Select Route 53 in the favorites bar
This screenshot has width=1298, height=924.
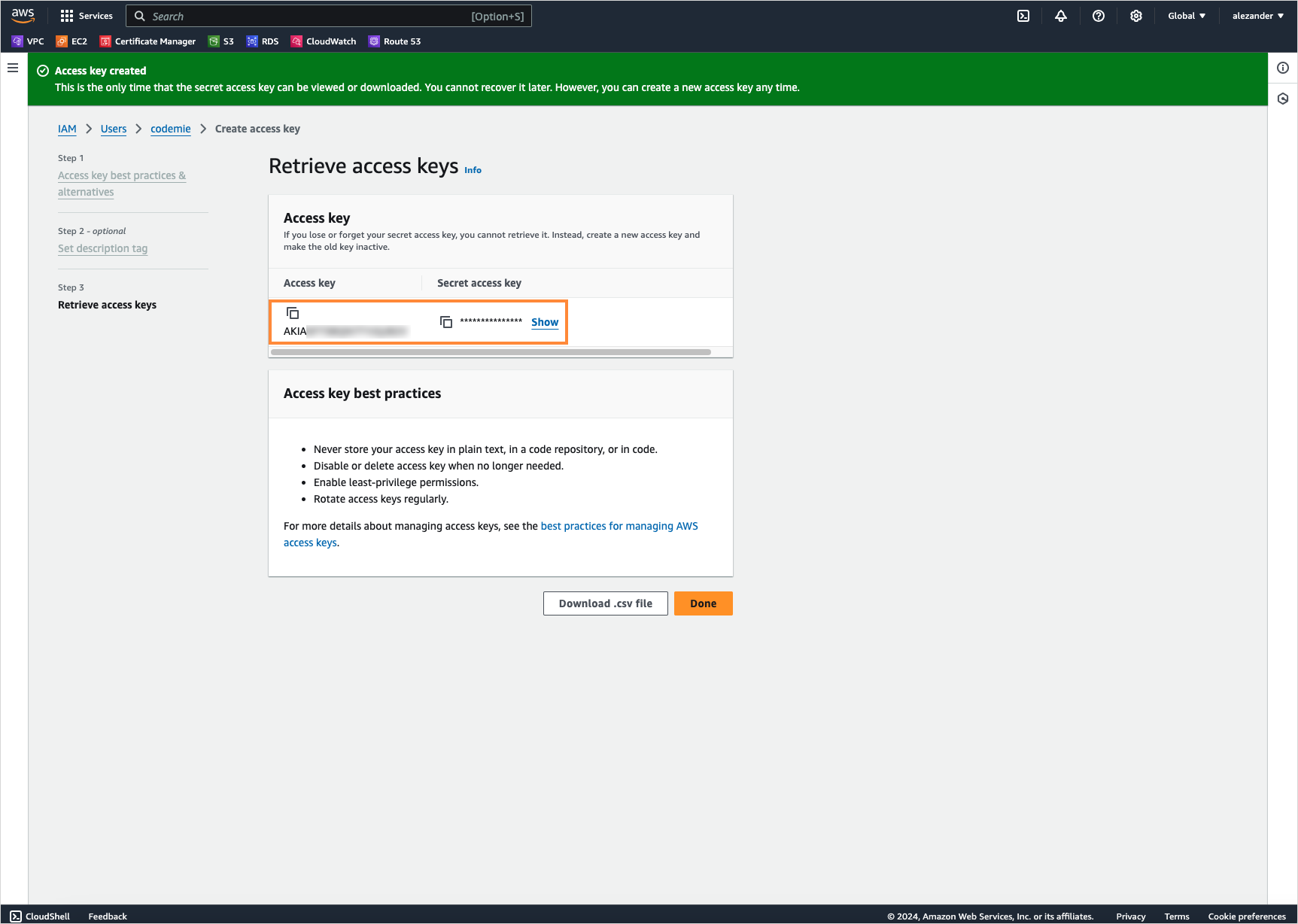pyautogui.click(x=394, y=41)
